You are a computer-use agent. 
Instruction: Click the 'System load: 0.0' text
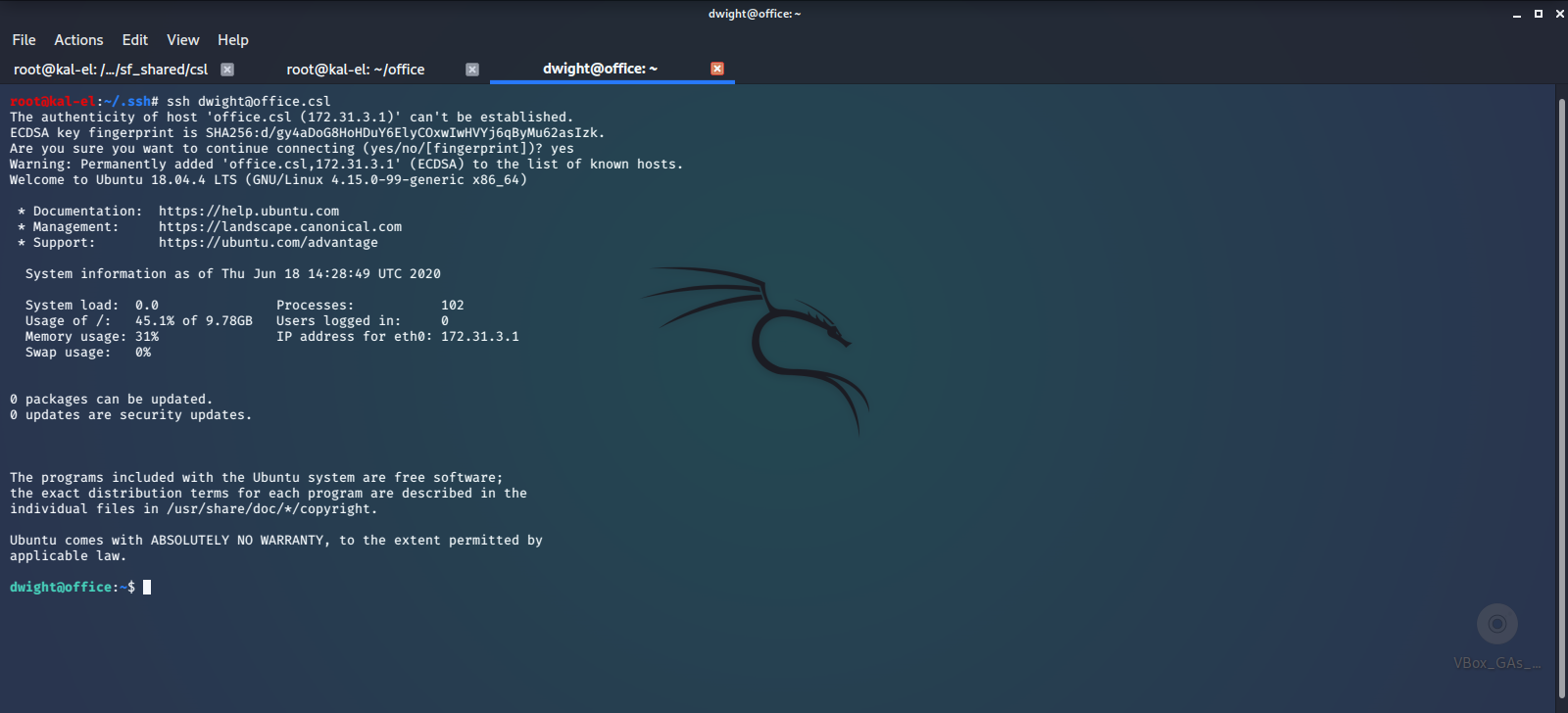92,306
